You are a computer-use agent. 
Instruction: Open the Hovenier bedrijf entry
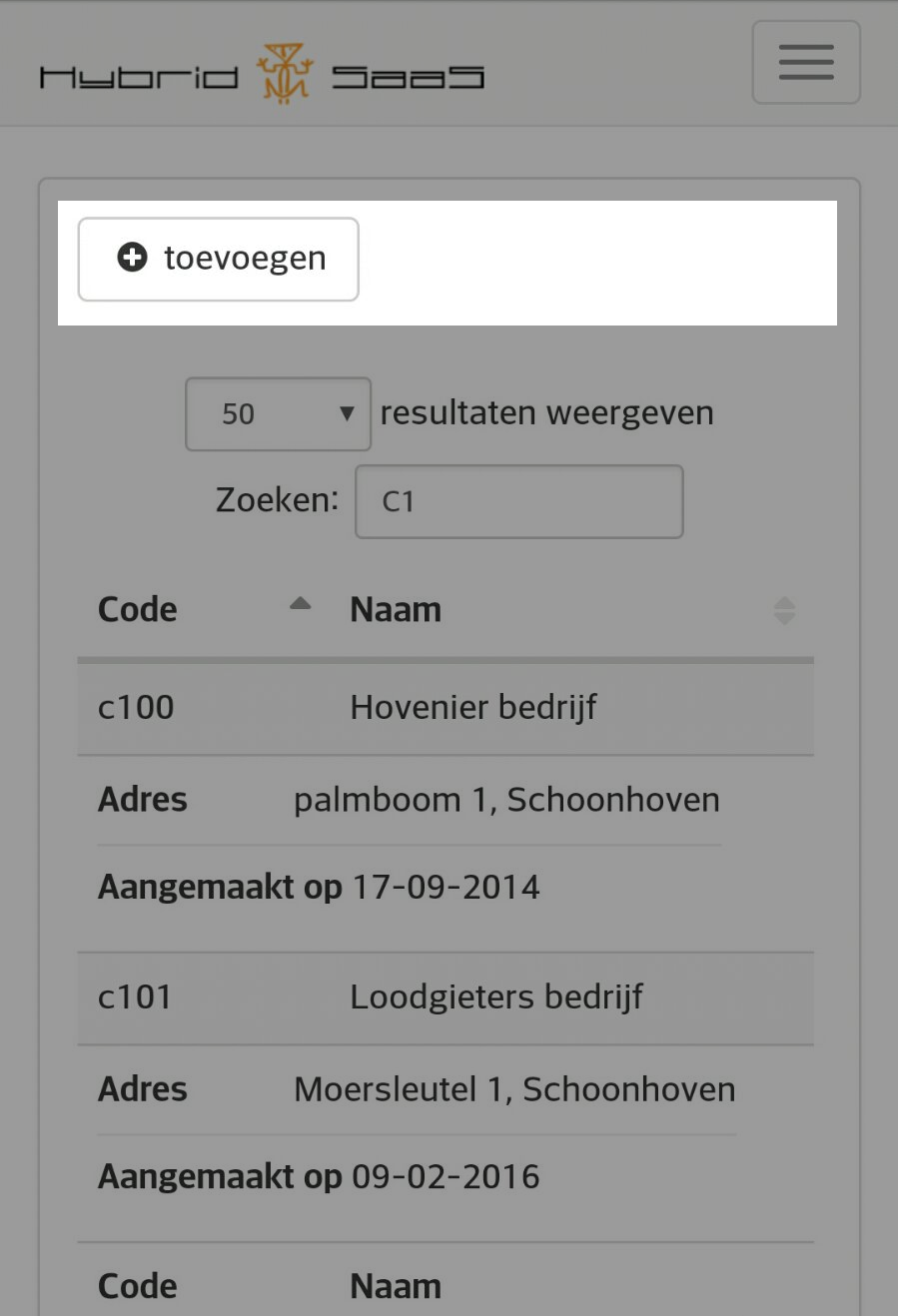pyautogui.click(x=473, y=707)
